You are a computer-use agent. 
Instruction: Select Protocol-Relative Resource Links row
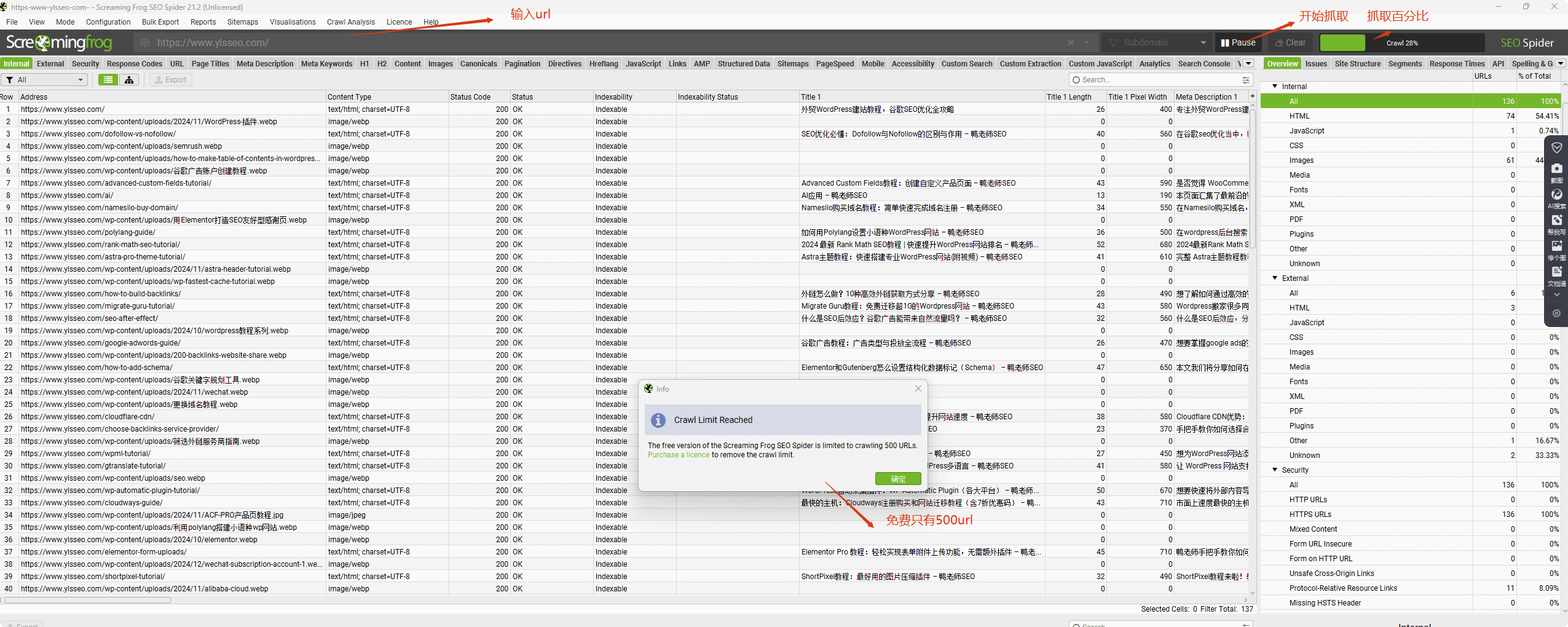(1412, 588)
